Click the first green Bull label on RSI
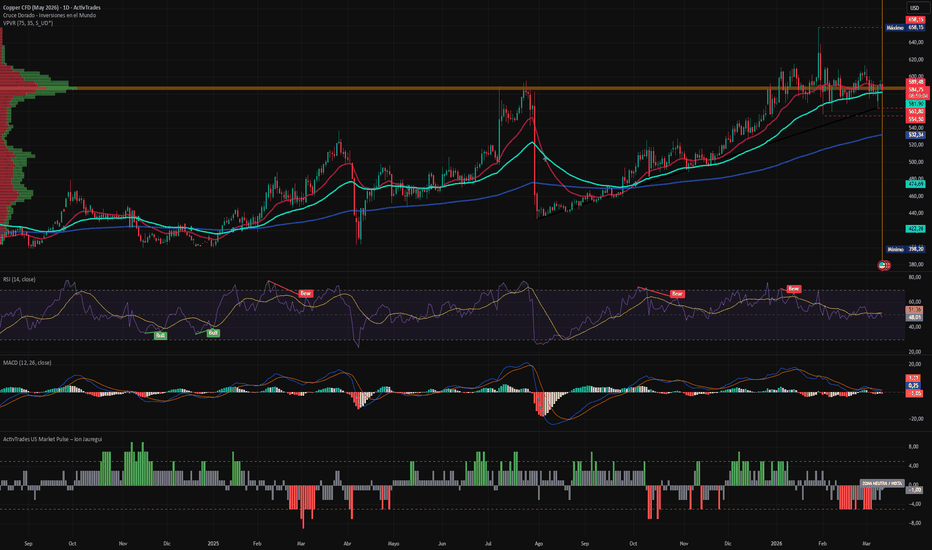The image size is (932, 550). [x=160, y=335]
